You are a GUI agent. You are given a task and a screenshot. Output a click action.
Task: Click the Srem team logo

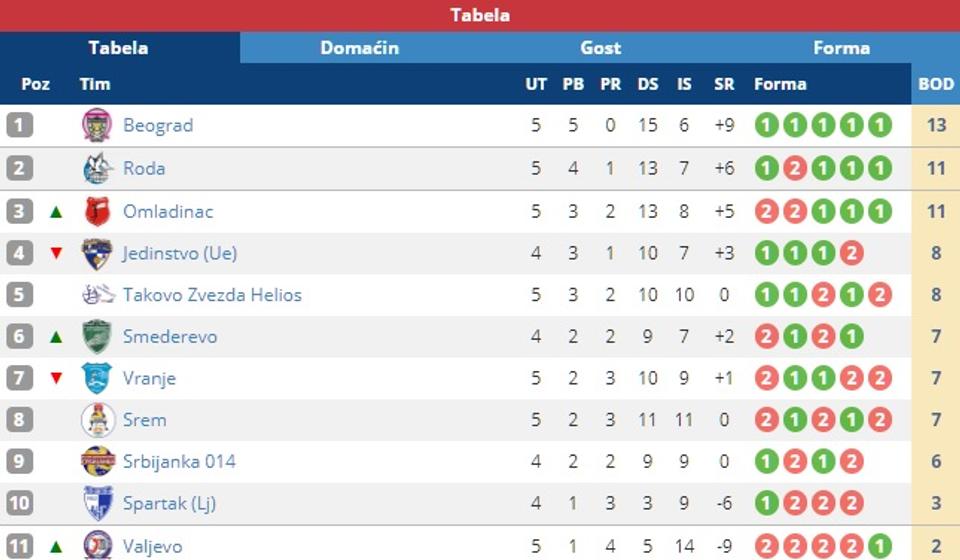(97, 420)
